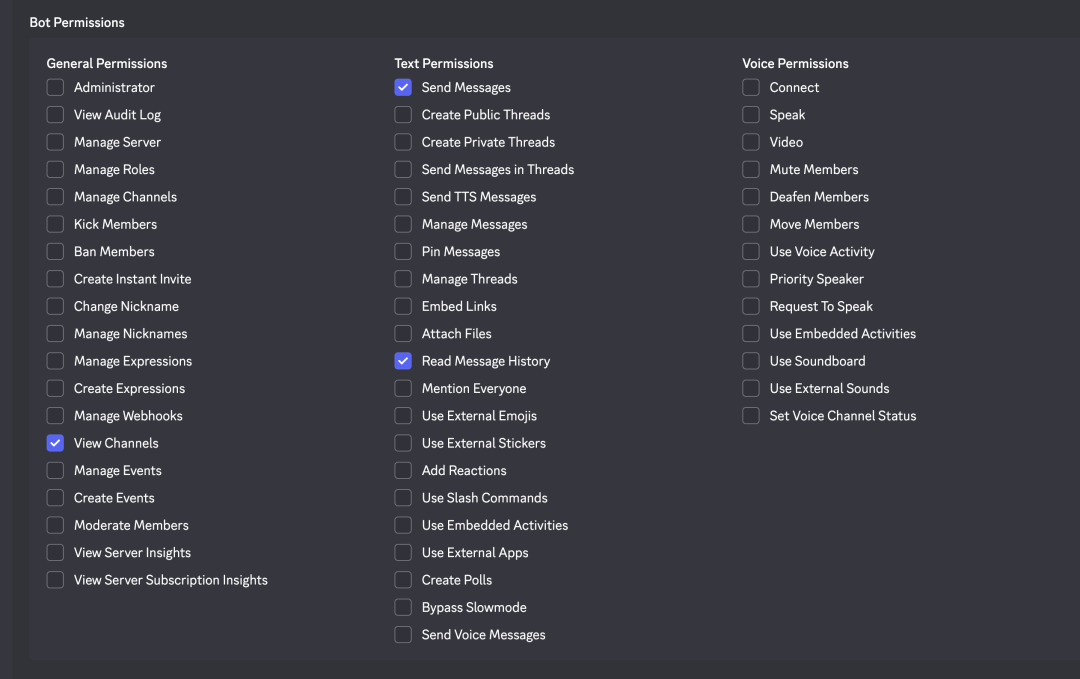Viewport: 1080px width, 679px height.
Task: Check the Attach Files permission
Action: click(x=403, y=334)
